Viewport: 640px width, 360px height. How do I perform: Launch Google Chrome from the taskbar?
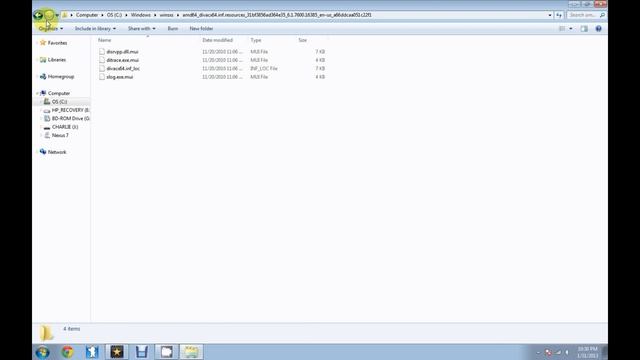pos(67,352)
